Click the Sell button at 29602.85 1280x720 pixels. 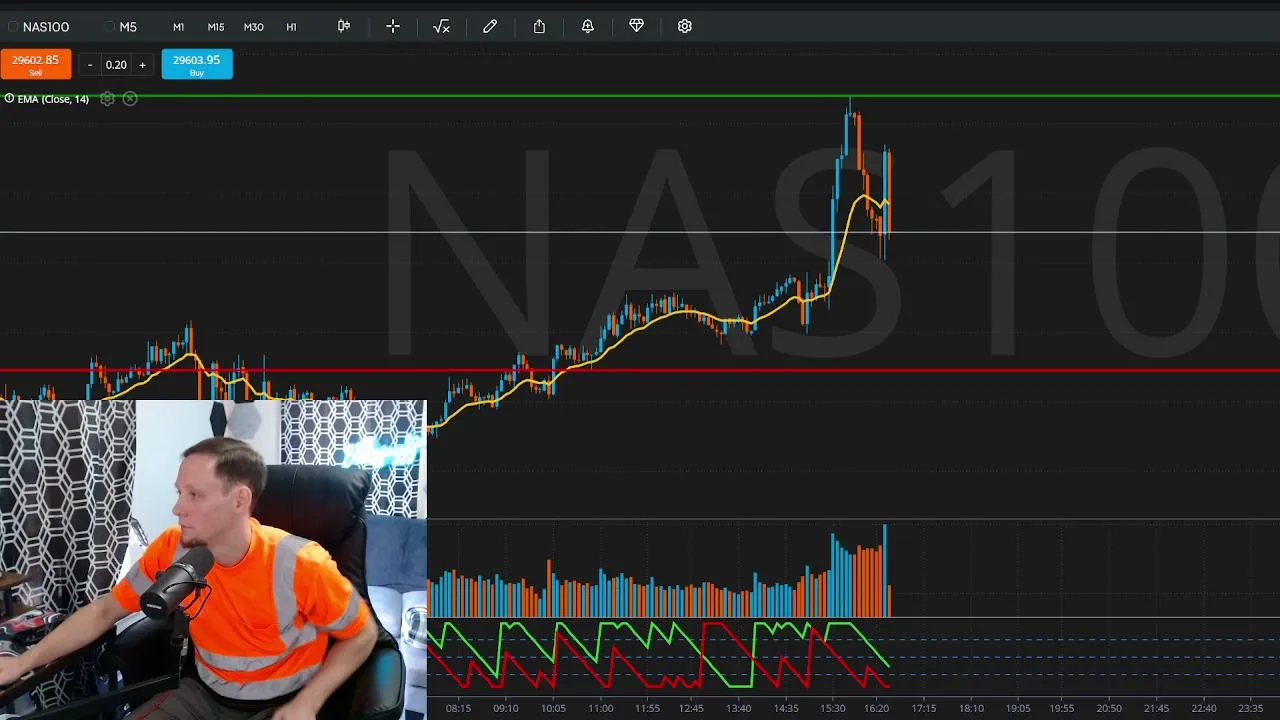pos(36,64)
